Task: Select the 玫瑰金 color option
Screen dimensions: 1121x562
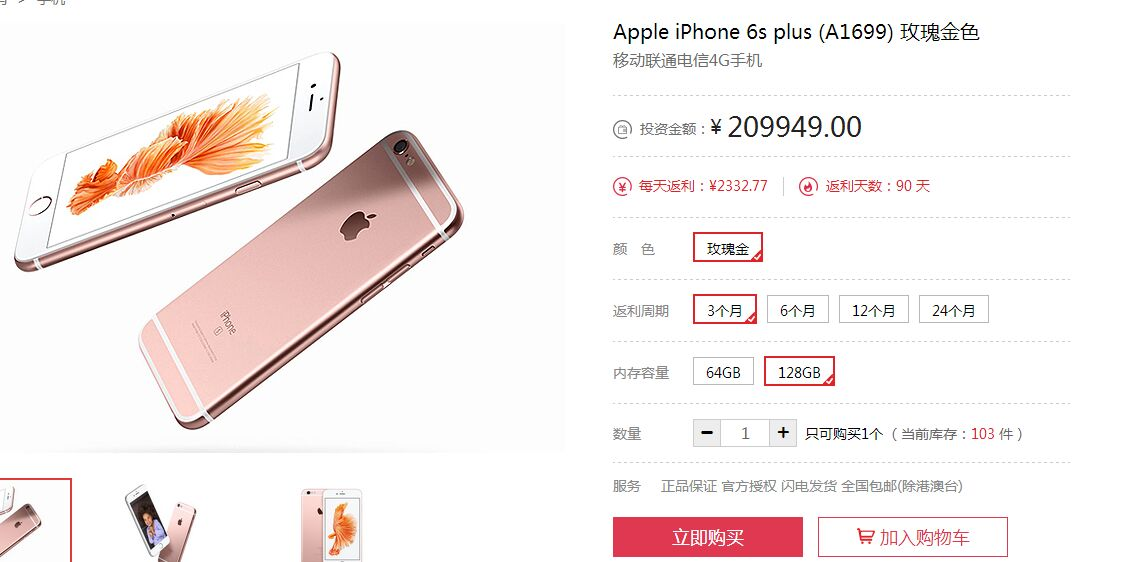Action: (x=728, y=247)
